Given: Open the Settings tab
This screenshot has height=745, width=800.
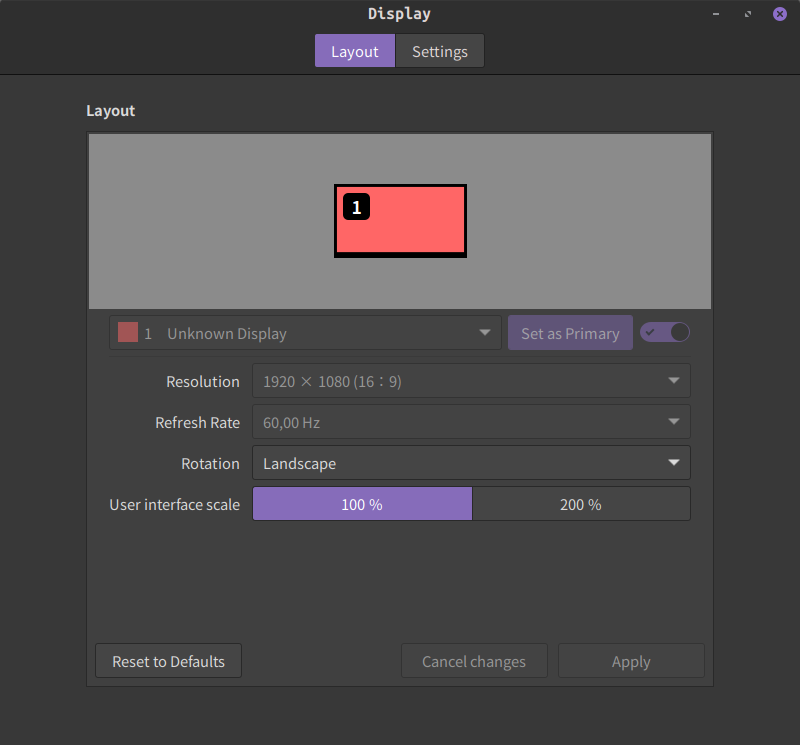Looking at the screenshot, I should [440, 51].
